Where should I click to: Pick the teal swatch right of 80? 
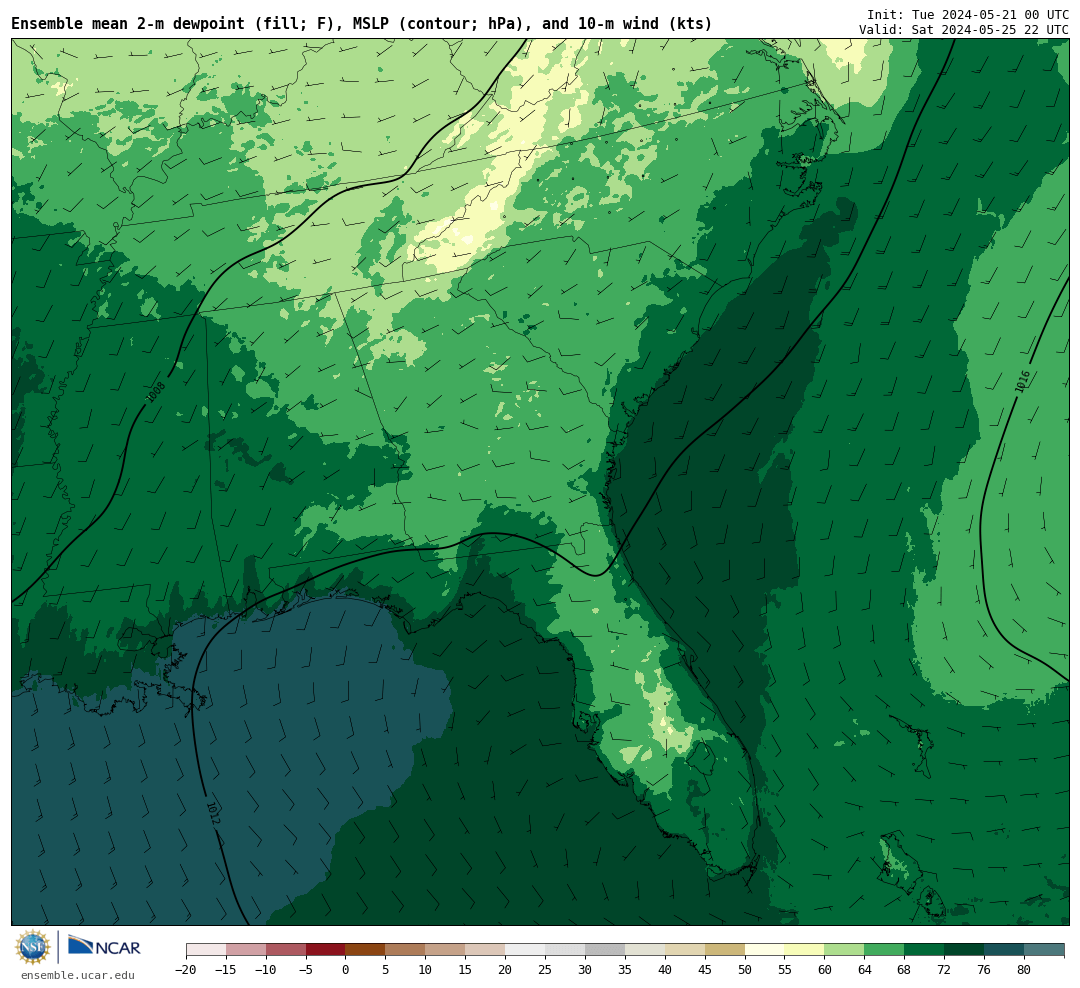1044,950
